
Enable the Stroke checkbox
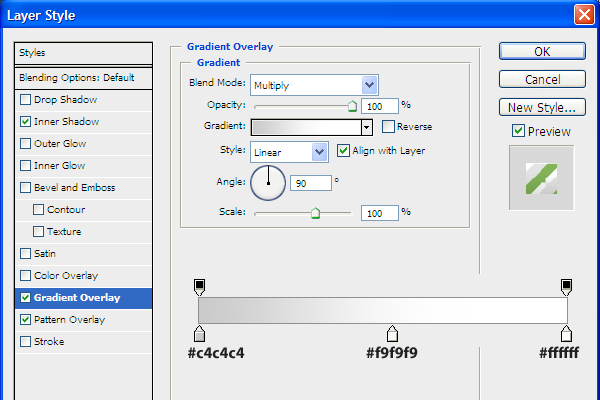[x=25, y=341]
